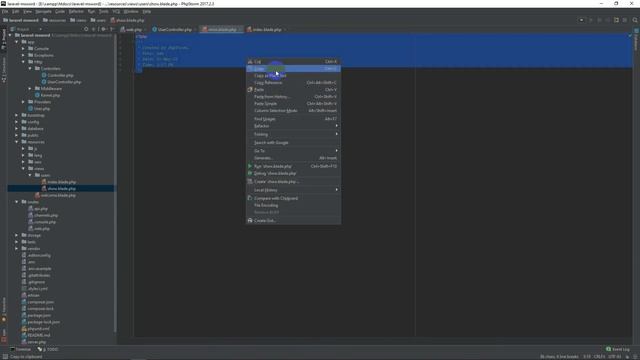Click the Project side tool window button
Viewport: 640px width, 360px height.
4,39
